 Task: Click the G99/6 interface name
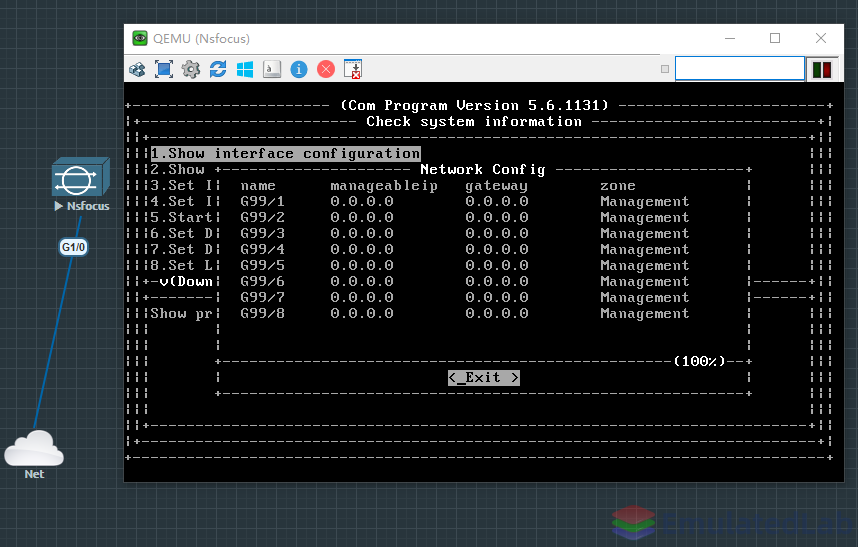(263, 281)
